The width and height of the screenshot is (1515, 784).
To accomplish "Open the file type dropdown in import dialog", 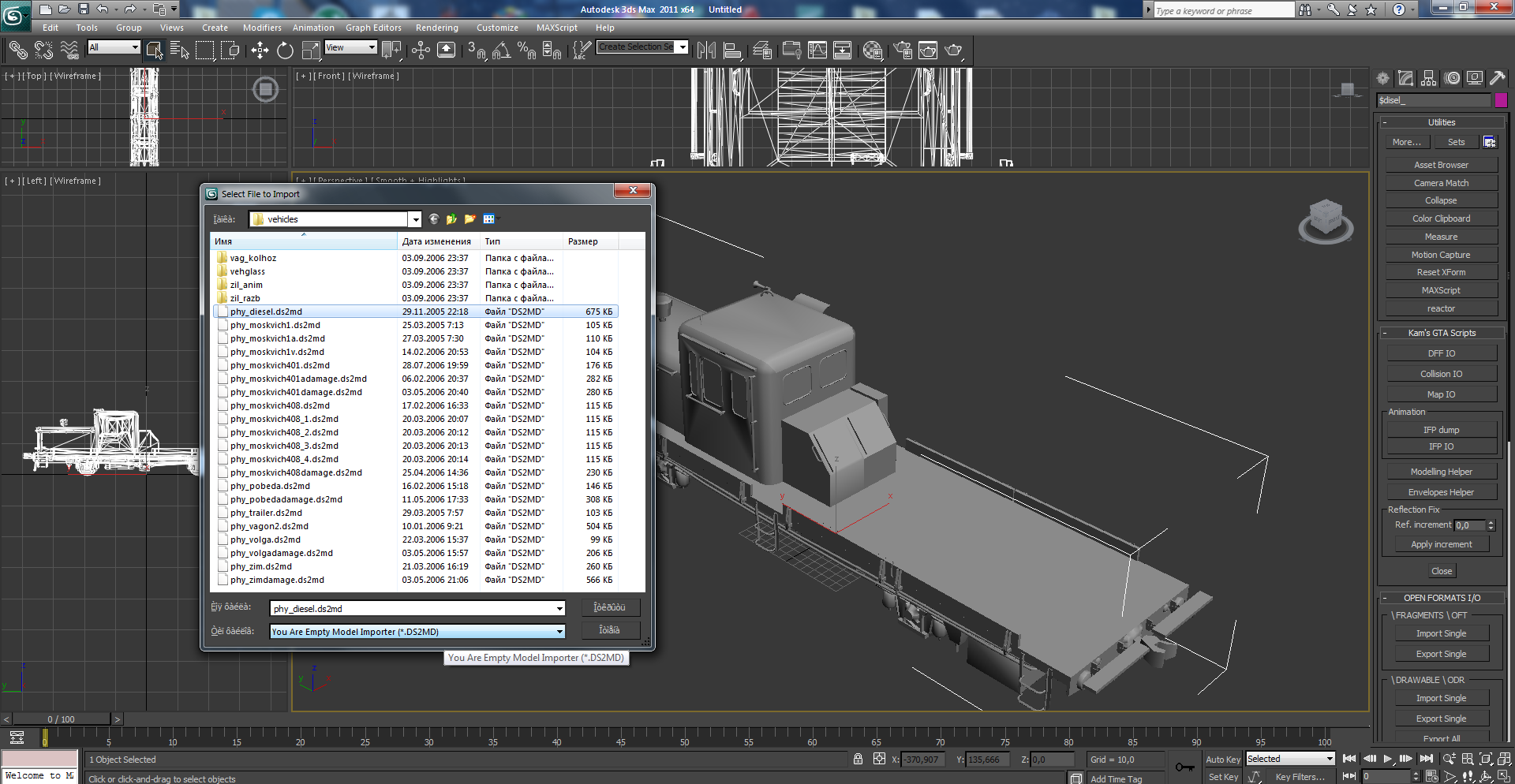I will click(x=559, y=632).
